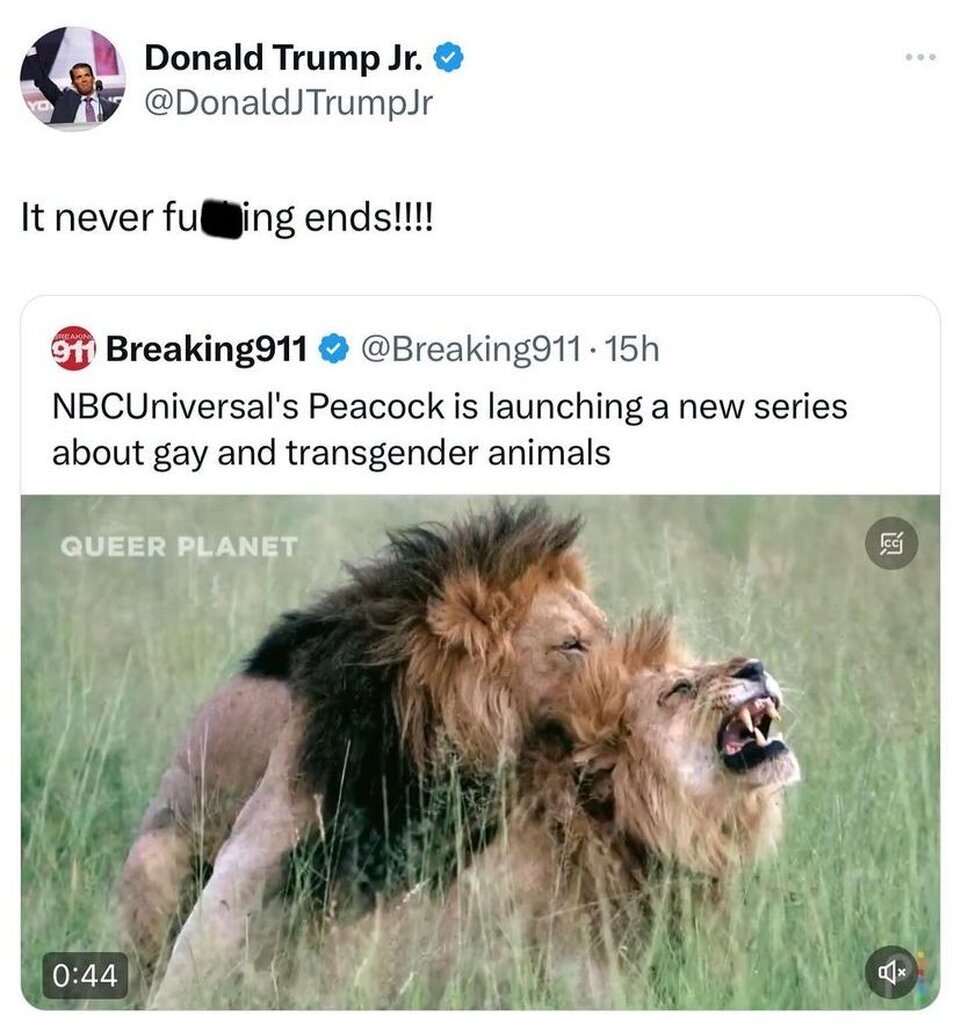Screen dimensions: 961x1024
Task: Open the quoted Breaking911 post header
Action: [x=356, y=349]
